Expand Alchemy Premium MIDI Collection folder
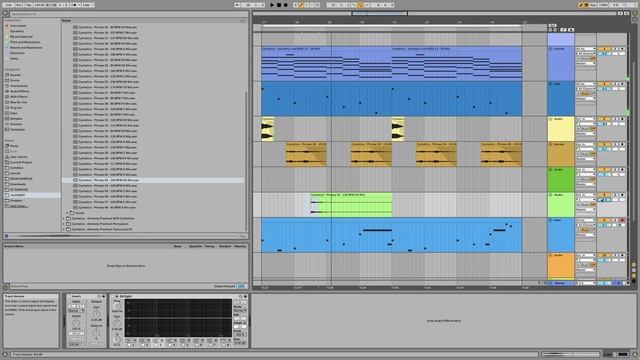Screen dimensions: 640x360 tap(64, 218)
